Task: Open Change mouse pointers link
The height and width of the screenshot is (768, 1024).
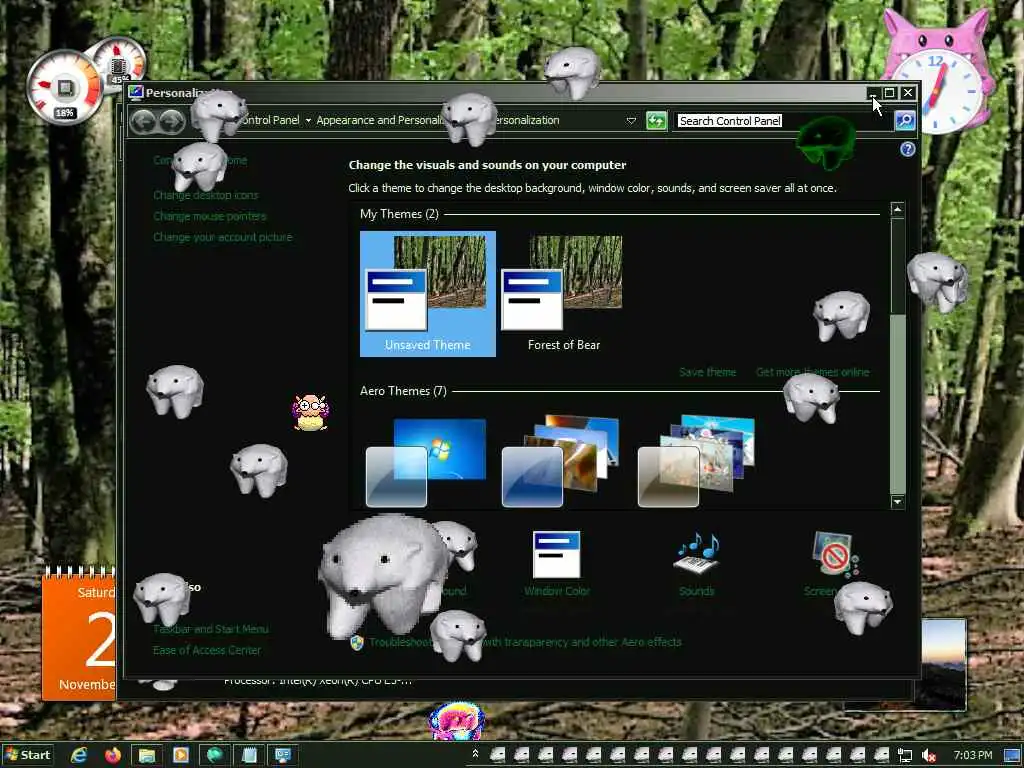Action: [x=210, y=216]
